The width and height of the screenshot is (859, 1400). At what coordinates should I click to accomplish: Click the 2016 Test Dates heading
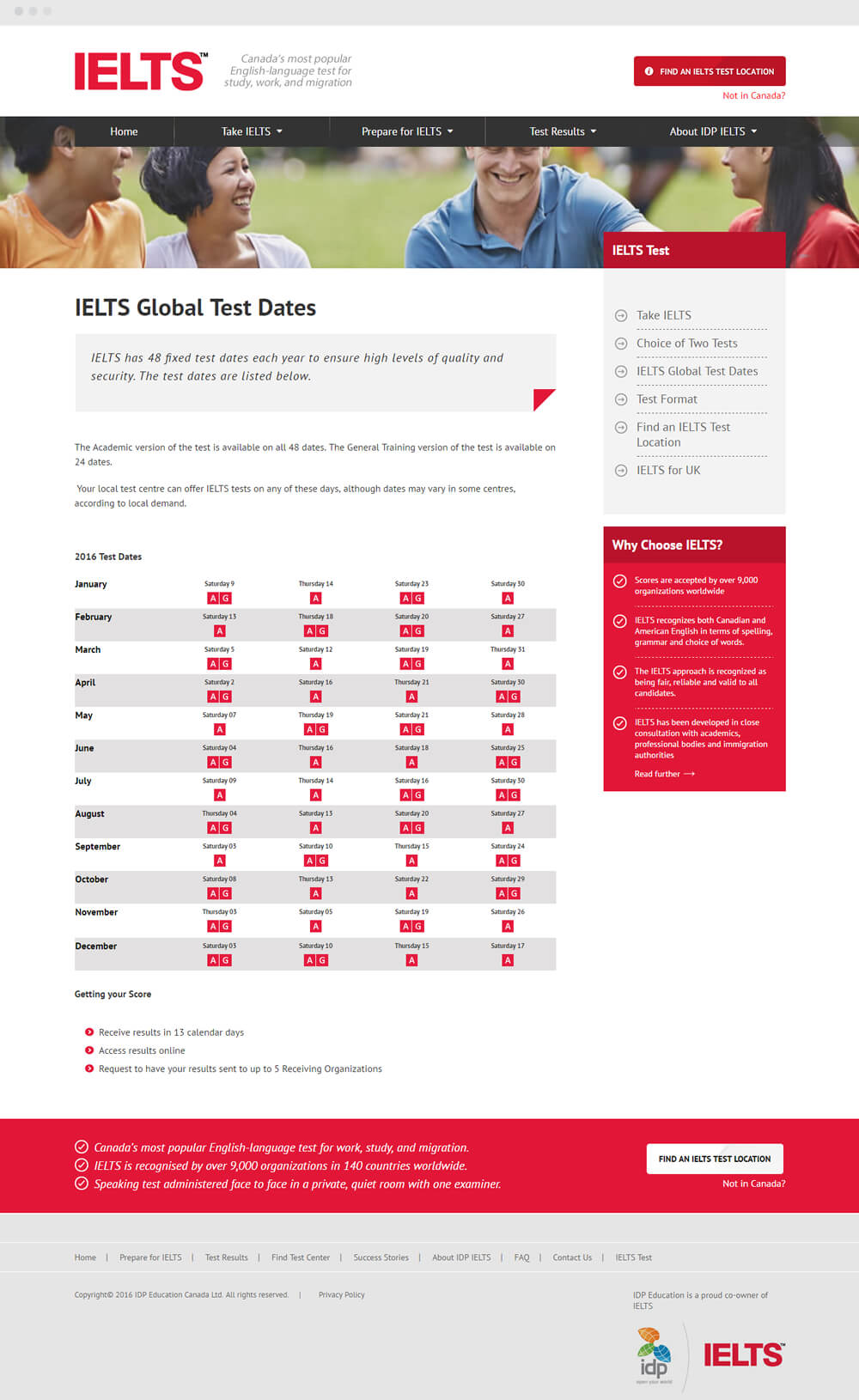pos(108,557)
